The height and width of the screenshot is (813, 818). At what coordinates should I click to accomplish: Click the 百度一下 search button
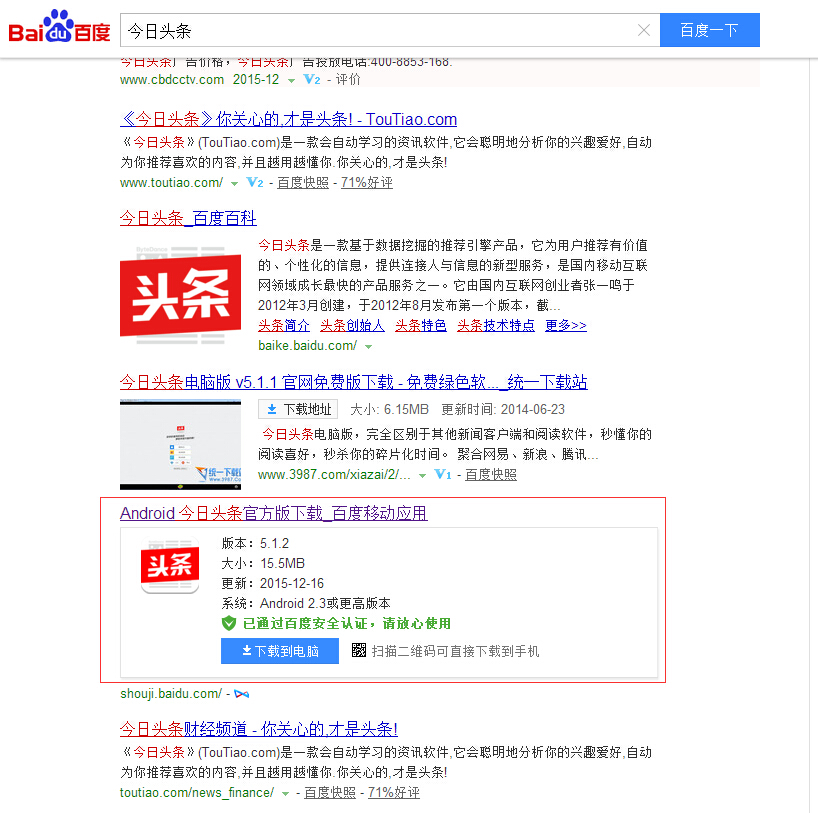(709, 30)
